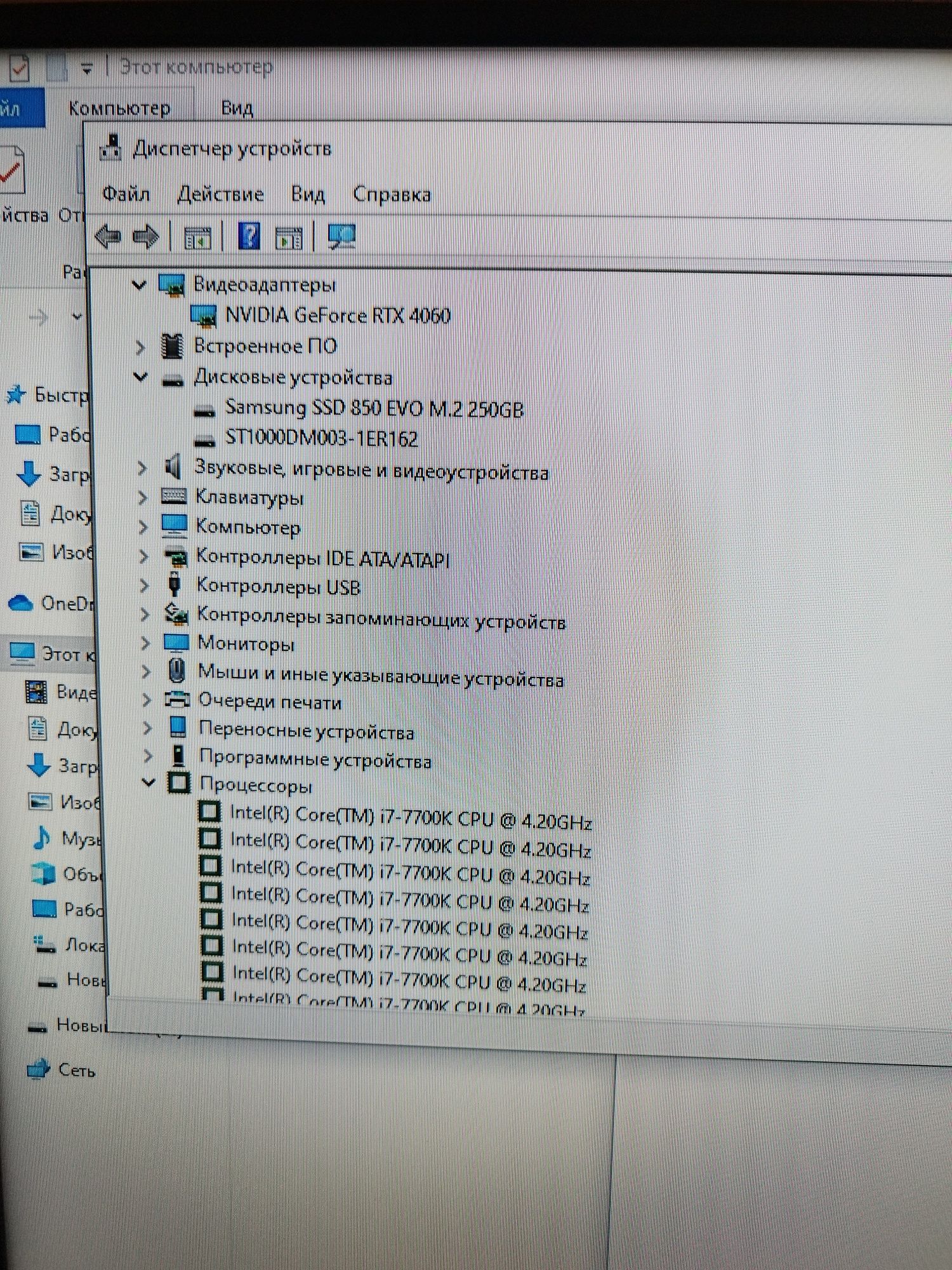Expand the Контроллеры USB category
952x1270 pixels.
tap(144, 585)
